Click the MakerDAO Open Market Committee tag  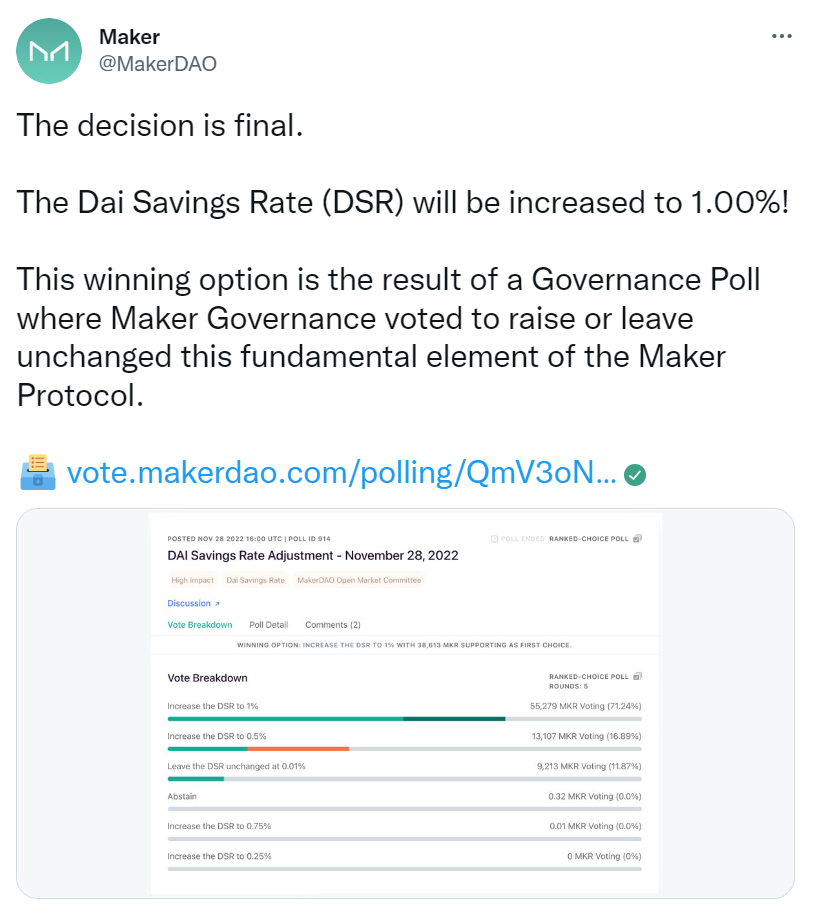(359, 580)
